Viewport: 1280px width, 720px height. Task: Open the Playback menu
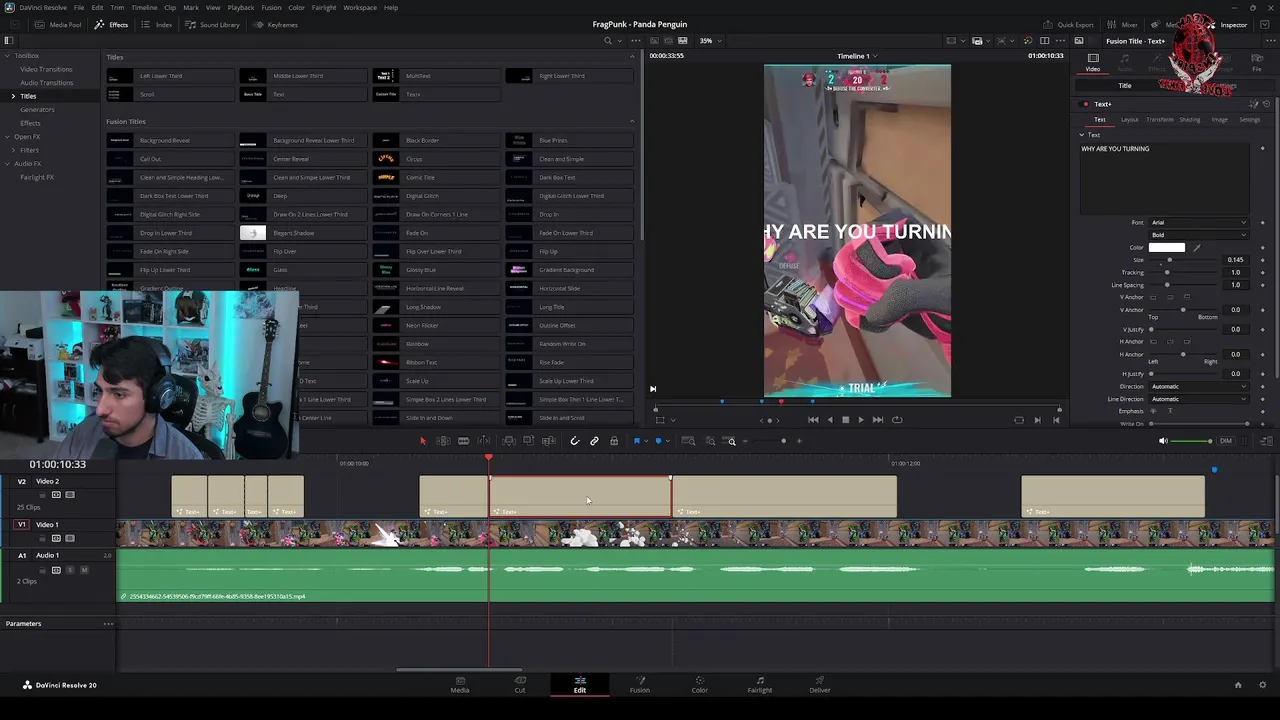(x=240, y=7)
